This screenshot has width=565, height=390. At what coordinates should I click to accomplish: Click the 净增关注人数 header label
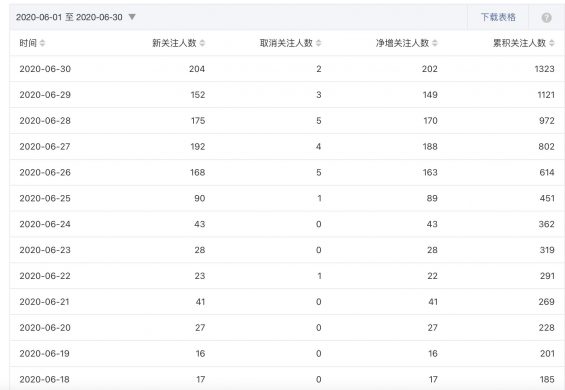pos(403,43)
